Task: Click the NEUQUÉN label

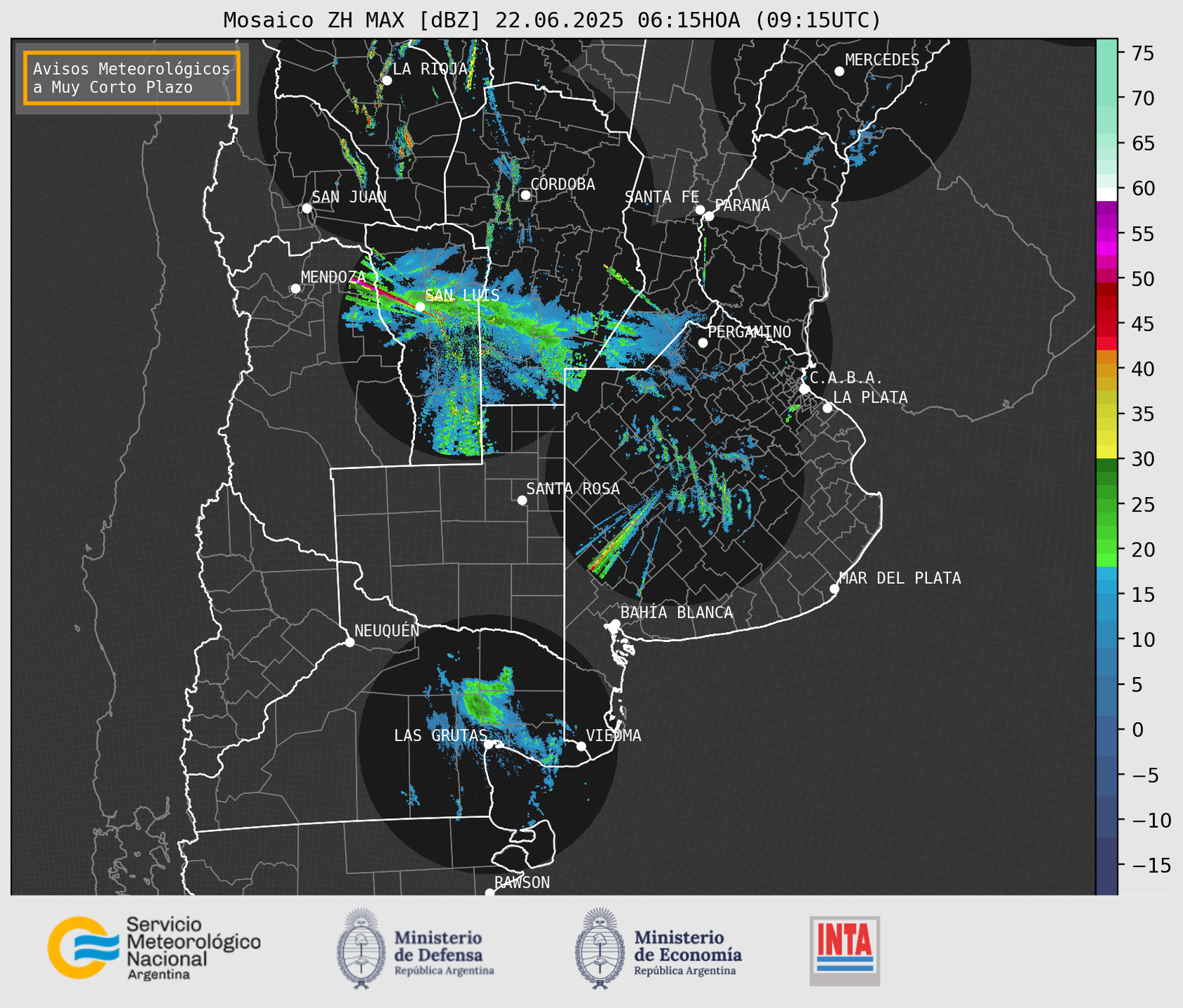Action: (386, 631)
